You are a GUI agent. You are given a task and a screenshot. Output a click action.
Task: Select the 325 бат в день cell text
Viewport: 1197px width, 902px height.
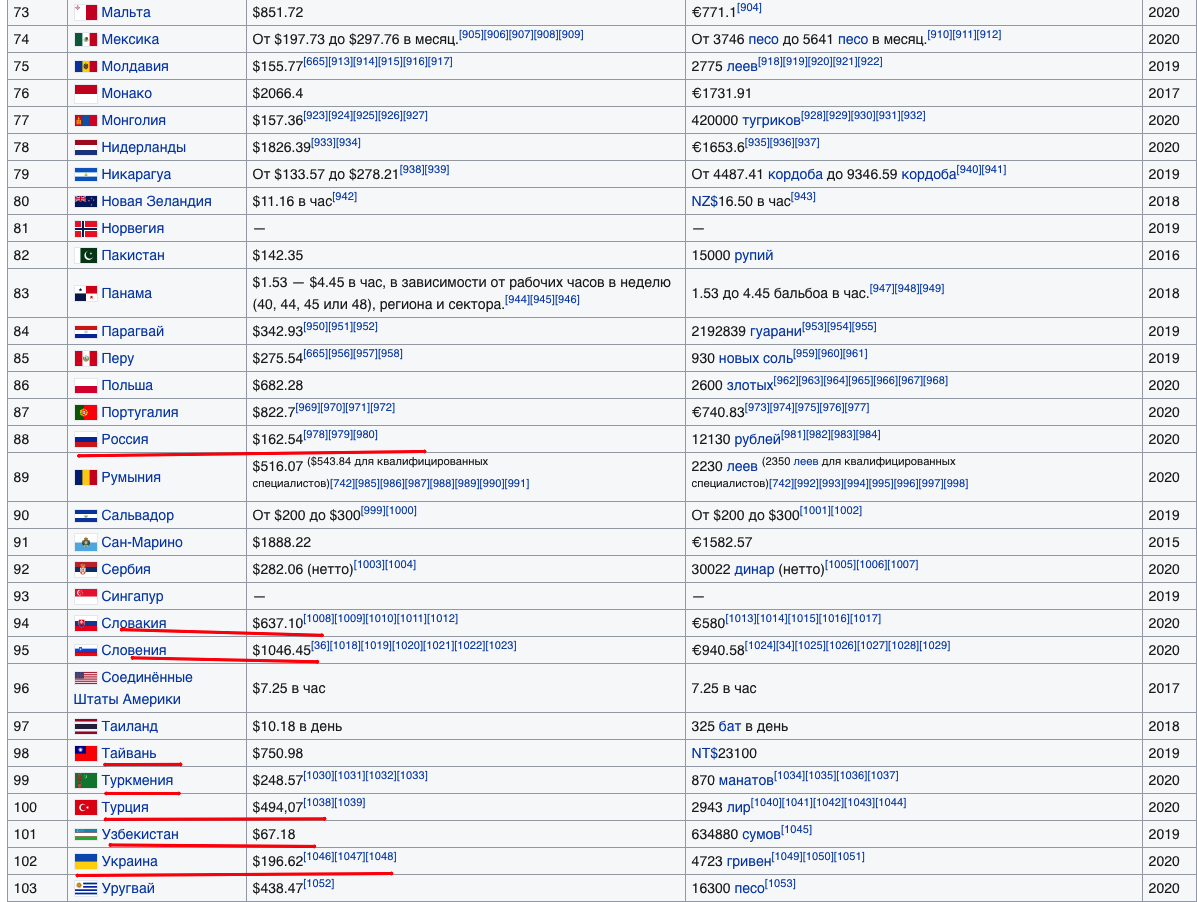coord(740,726)
